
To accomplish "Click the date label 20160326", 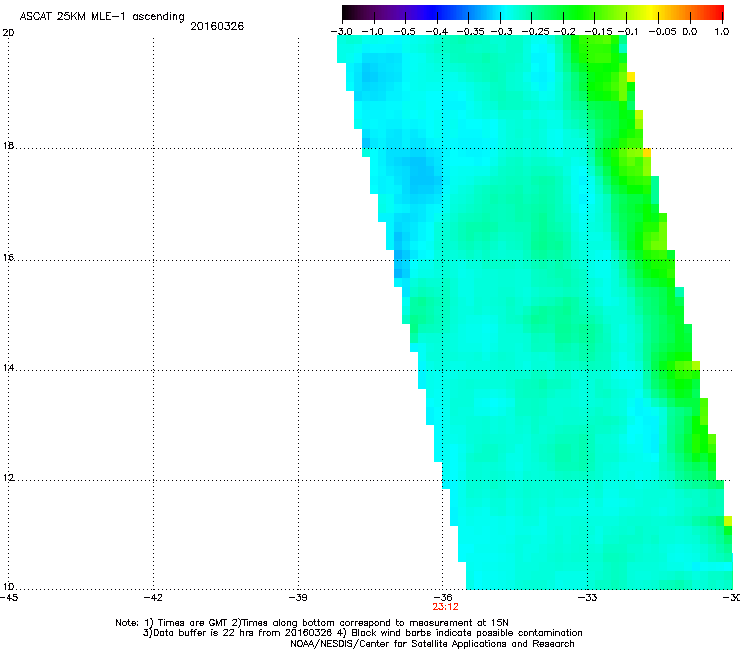I will tap(217, 26).
